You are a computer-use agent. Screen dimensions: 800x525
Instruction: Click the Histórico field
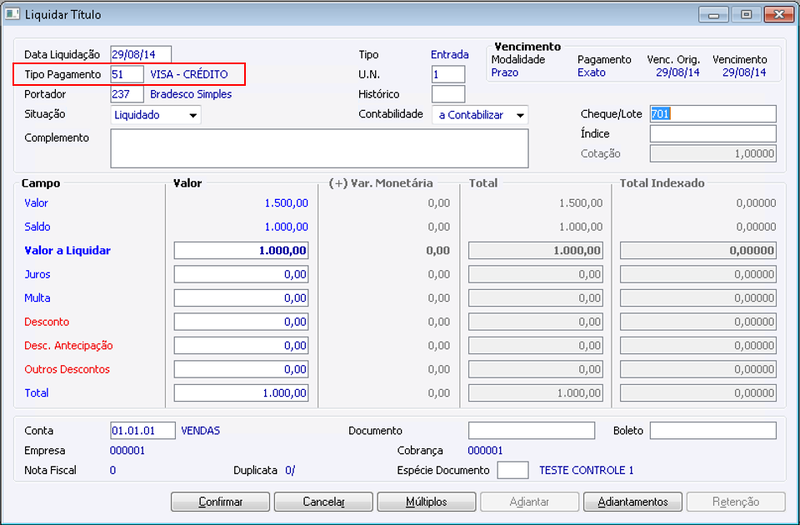pyautogui.click(x=448, y=94)
